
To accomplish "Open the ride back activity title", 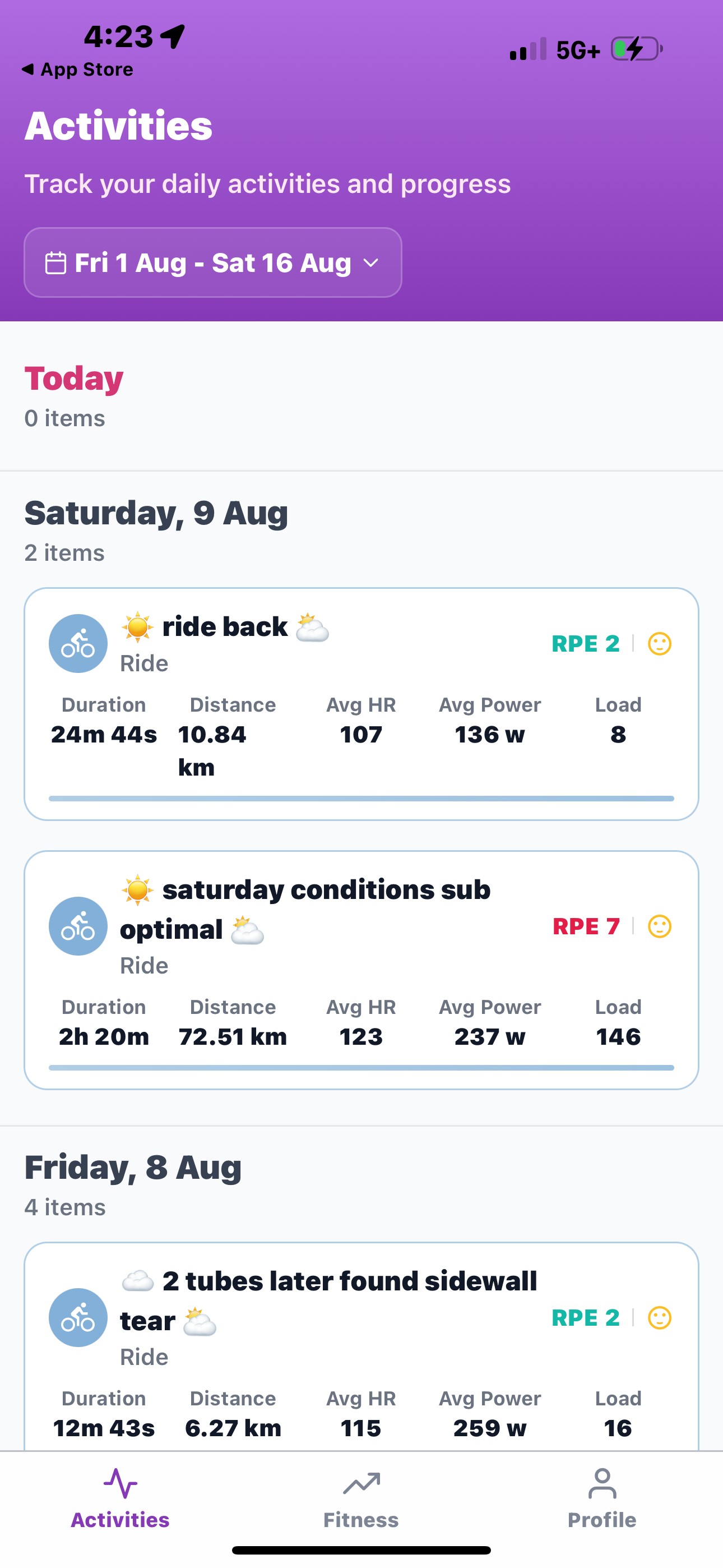I will point(225,627).
